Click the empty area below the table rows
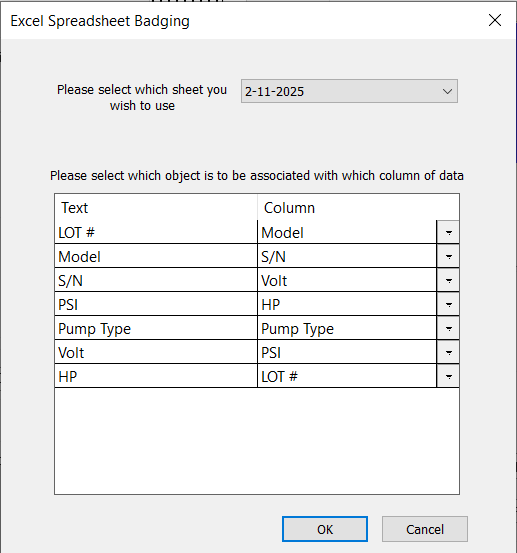 257,441
